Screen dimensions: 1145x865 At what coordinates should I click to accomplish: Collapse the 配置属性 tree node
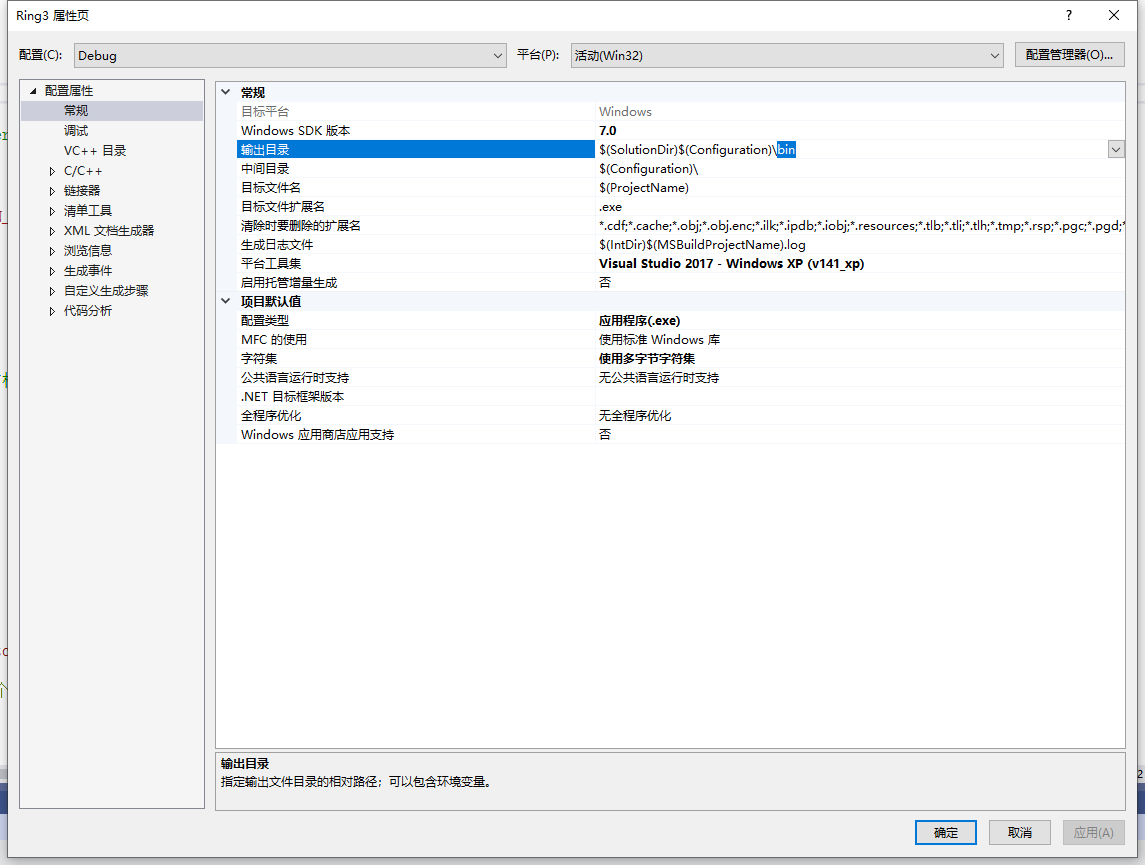33,91
